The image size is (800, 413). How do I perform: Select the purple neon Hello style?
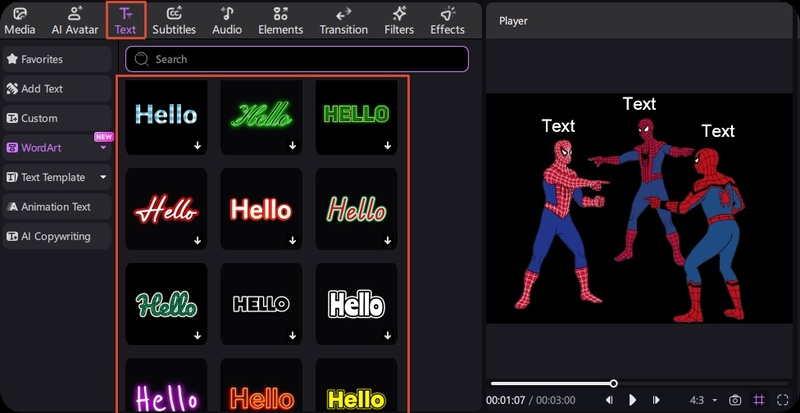pyautogui.click(x=166, y=385)
